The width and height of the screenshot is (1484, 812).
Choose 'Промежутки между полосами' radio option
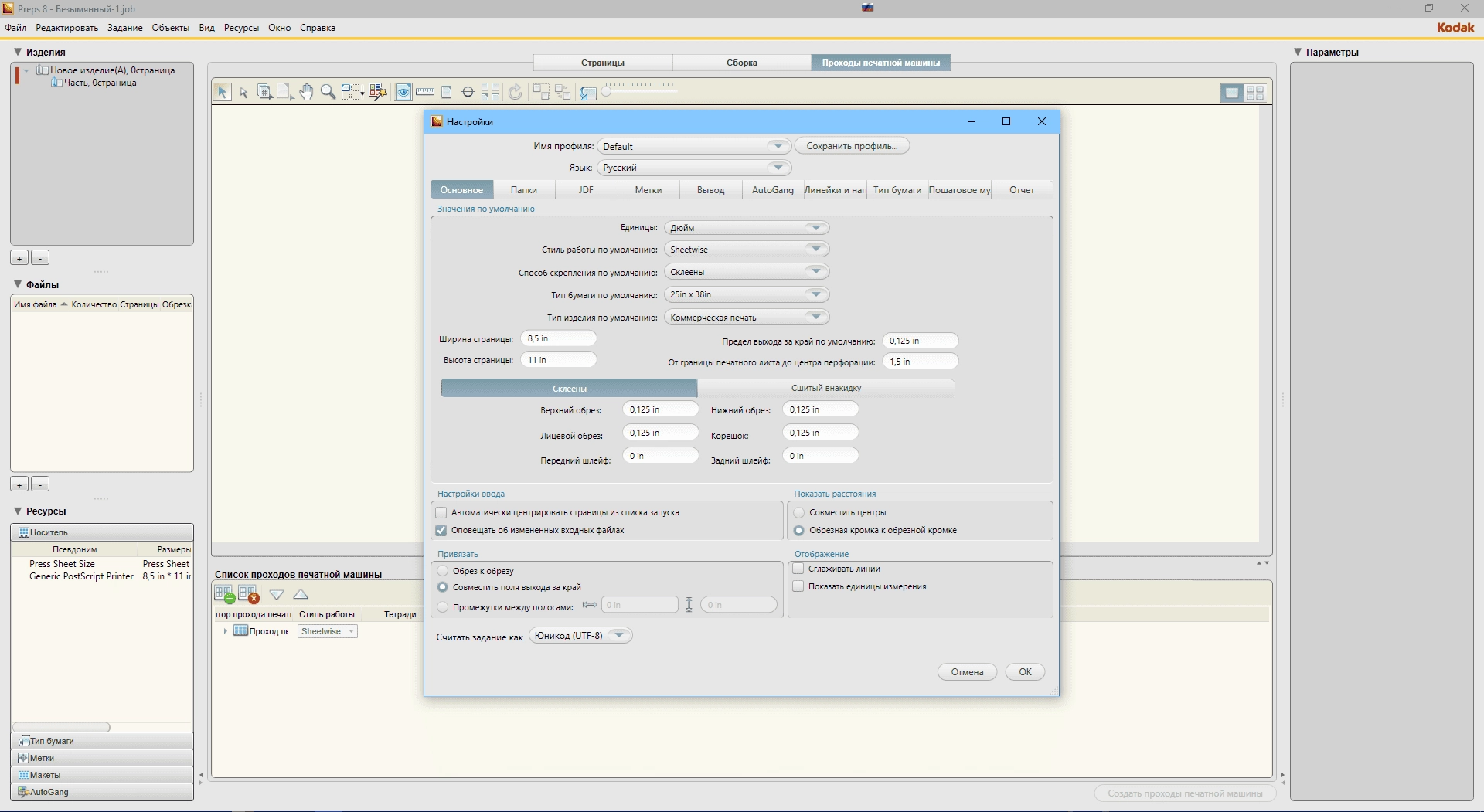point(443,607)
